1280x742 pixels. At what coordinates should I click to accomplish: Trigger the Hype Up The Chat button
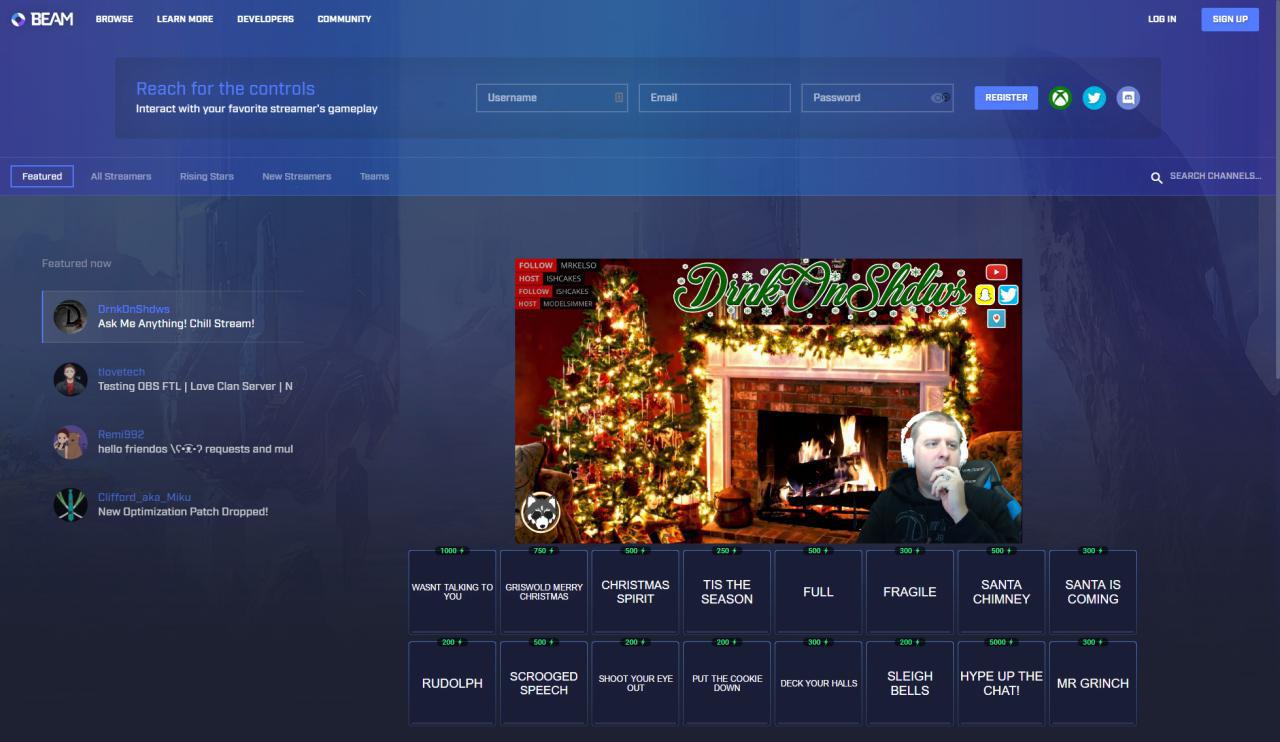[1001, 683]
